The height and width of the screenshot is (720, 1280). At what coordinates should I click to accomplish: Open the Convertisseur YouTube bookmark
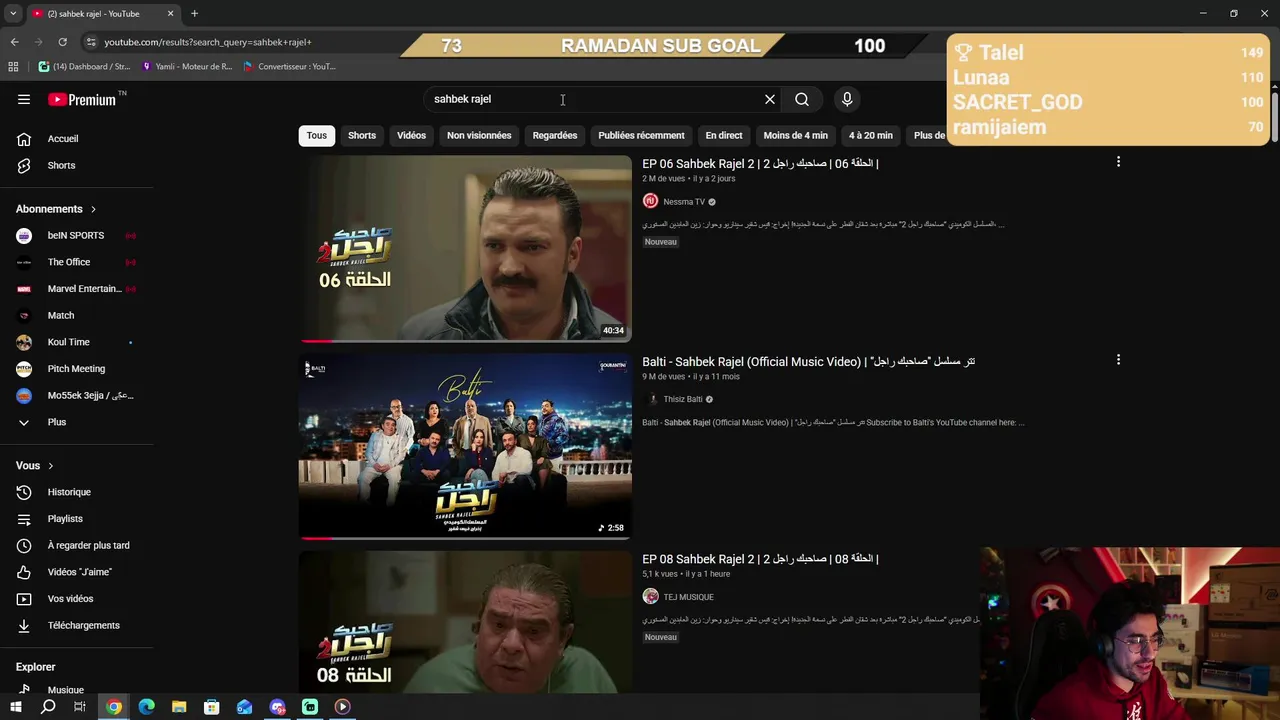pos(290,67)
